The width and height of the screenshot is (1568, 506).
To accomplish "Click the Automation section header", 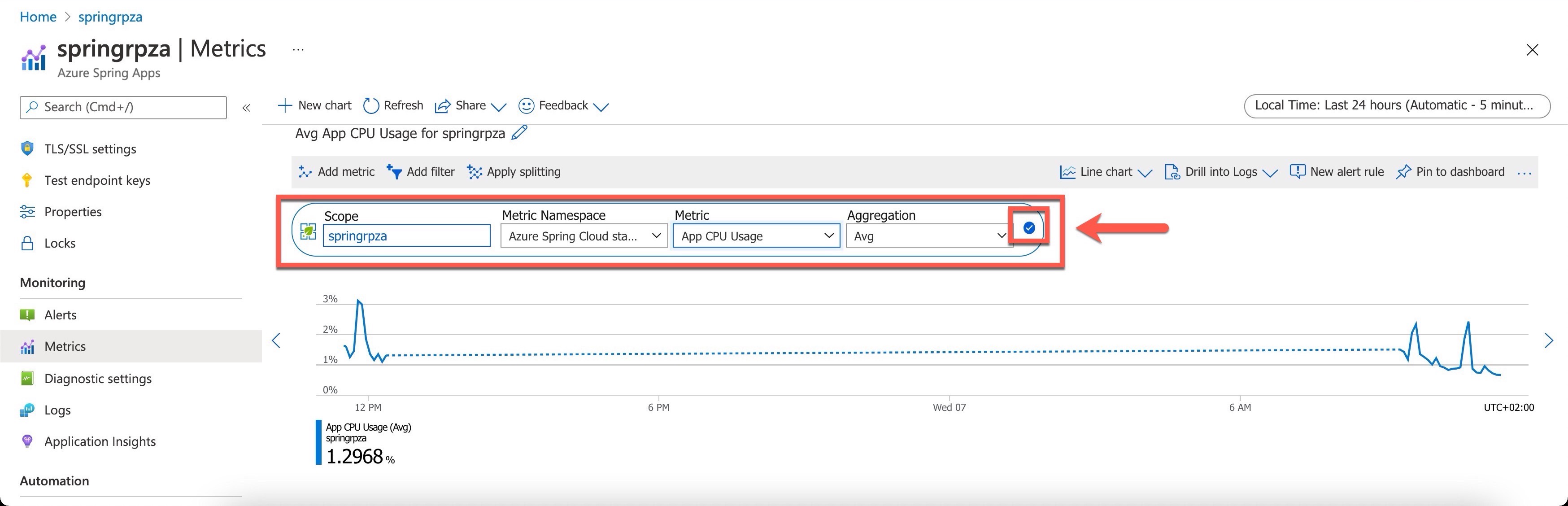I will coord(55,481).
